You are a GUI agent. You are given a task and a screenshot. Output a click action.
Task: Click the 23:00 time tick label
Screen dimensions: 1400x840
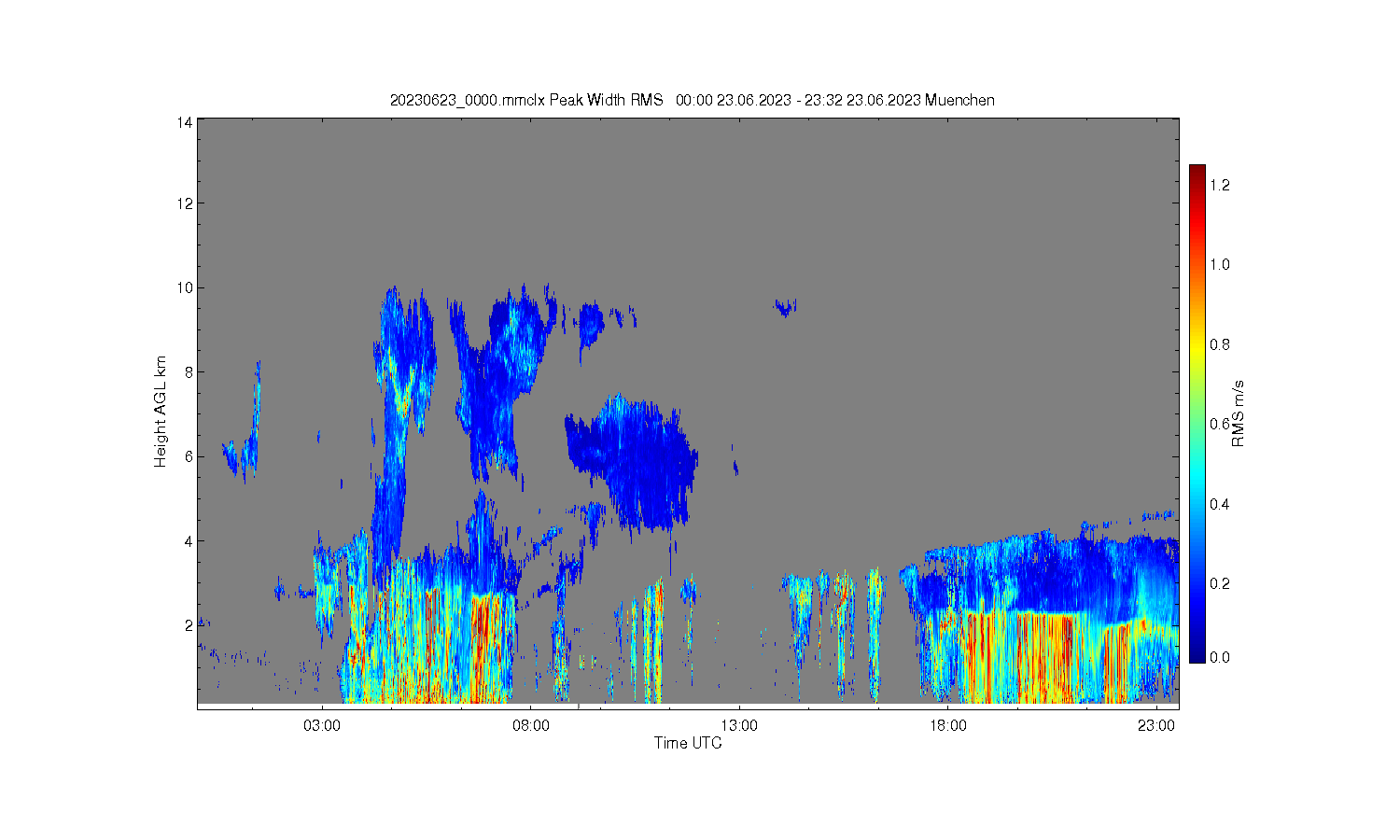(1157, 725)
